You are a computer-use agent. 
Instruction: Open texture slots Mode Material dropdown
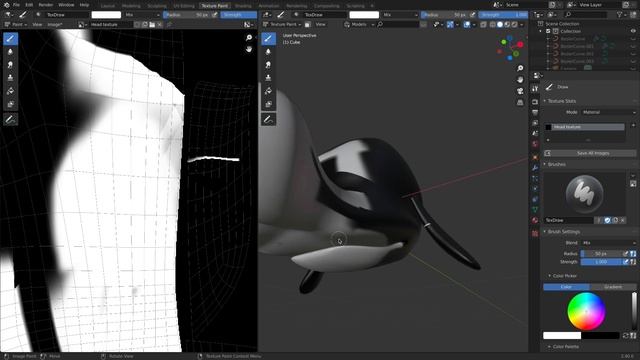609,112
